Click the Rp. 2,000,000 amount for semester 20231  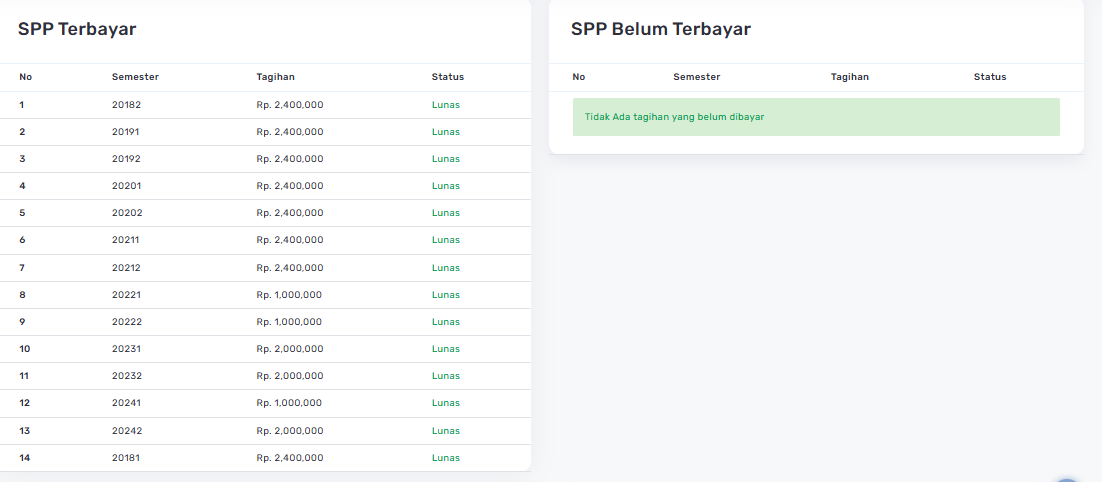(289, 349)
